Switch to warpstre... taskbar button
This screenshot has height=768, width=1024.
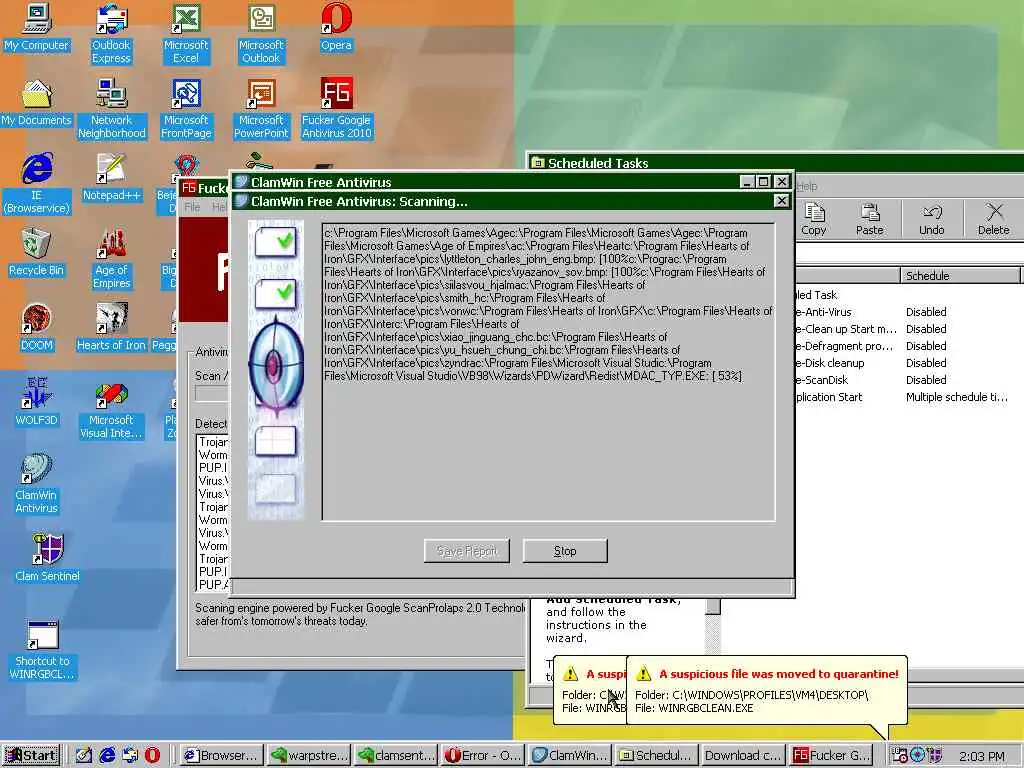310,756
